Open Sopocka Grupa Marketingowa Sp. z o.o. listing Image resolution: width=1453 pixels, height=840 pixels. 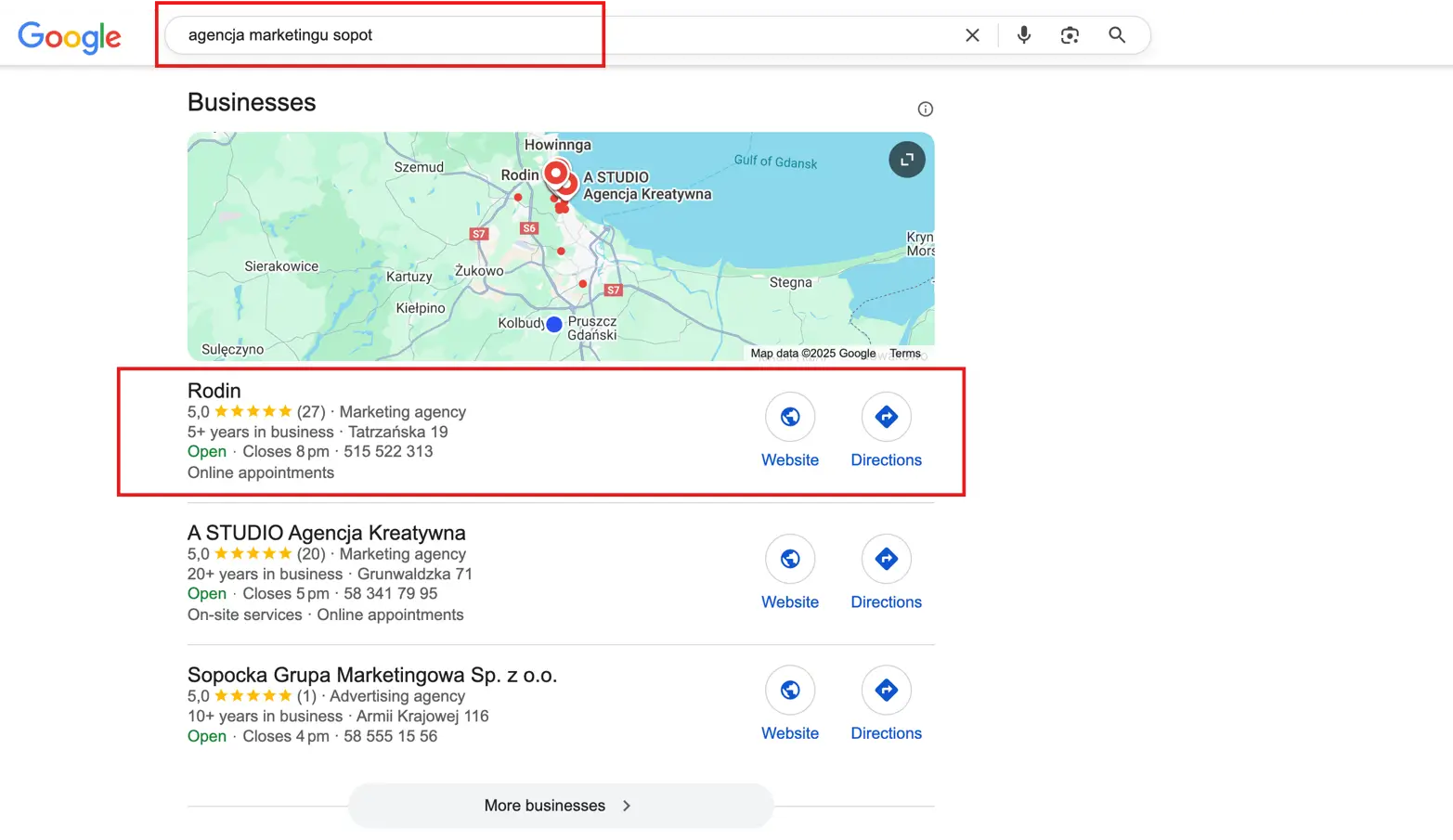point(371,675)
